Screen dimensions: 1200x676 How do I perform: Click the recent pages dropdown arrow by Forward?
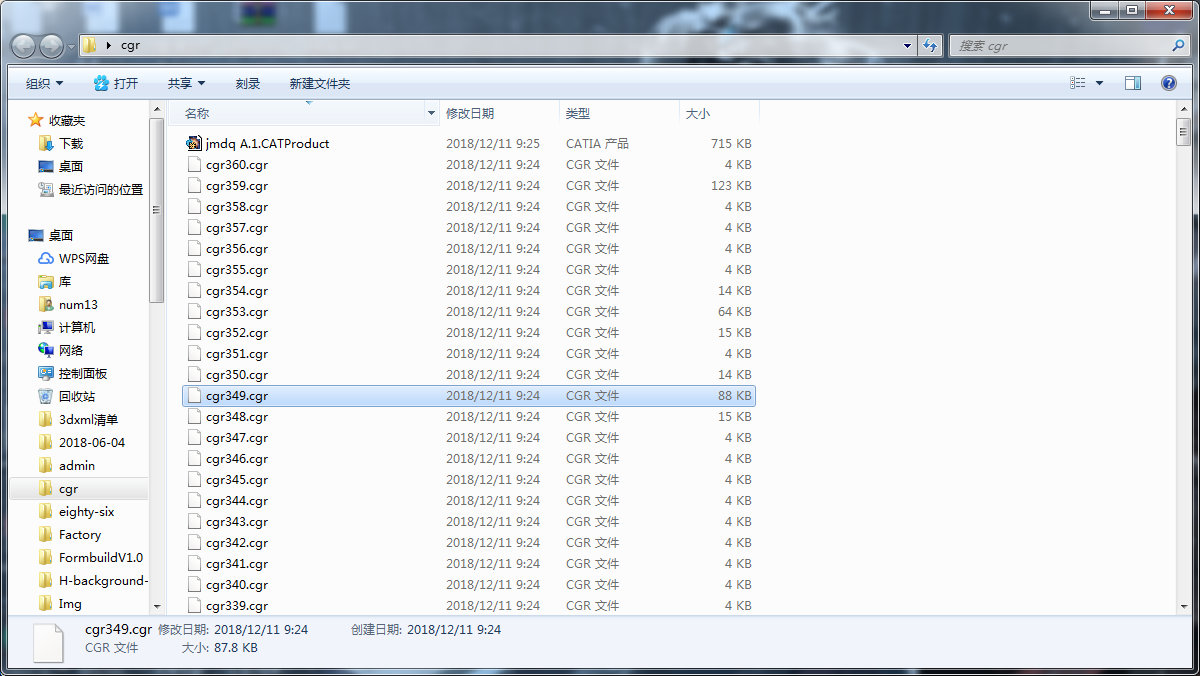[71, 47]
